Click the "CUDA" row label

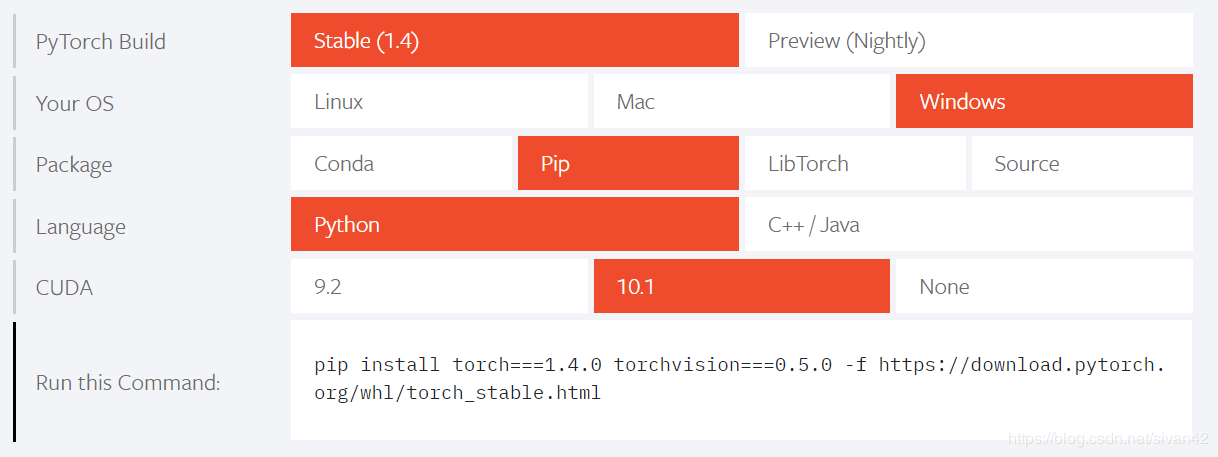point(64,288)
